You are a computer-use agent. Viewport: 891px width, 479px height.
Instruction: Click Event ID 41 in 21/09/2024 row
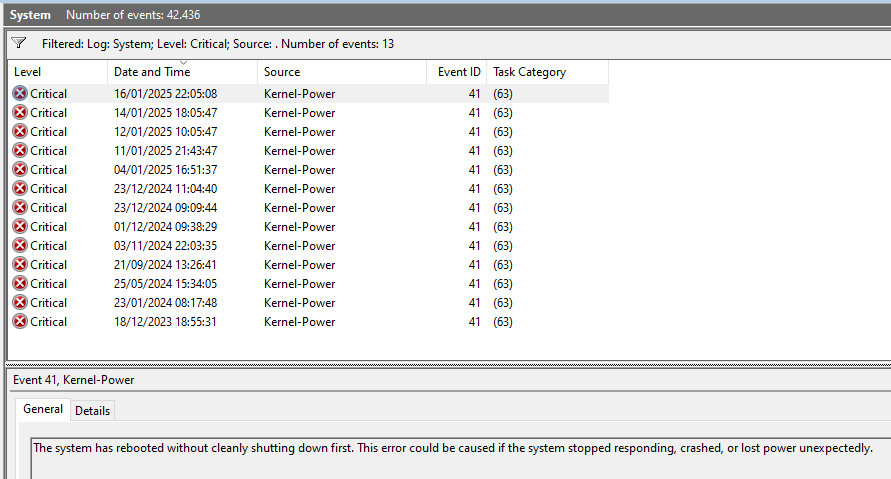tap(474, 264)
